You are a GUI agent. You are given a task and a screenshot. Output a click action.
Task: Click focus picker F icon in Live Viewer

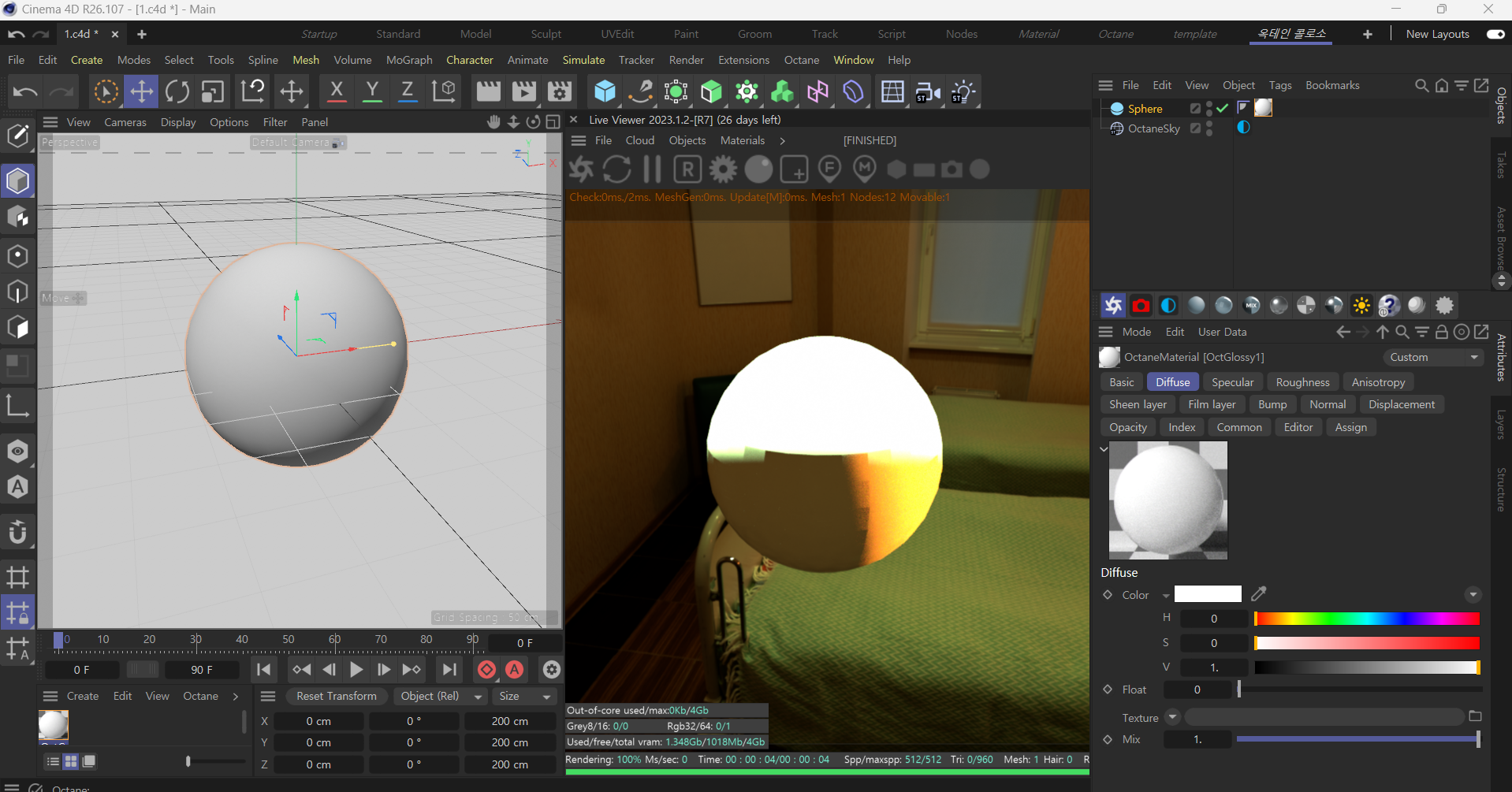tap(829, 169)
